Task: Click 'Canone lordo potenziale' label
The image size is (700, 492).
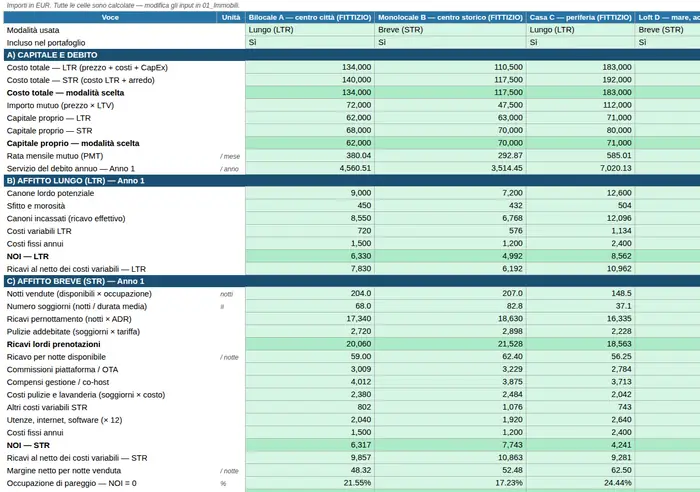Action: (x=50, y=193)
